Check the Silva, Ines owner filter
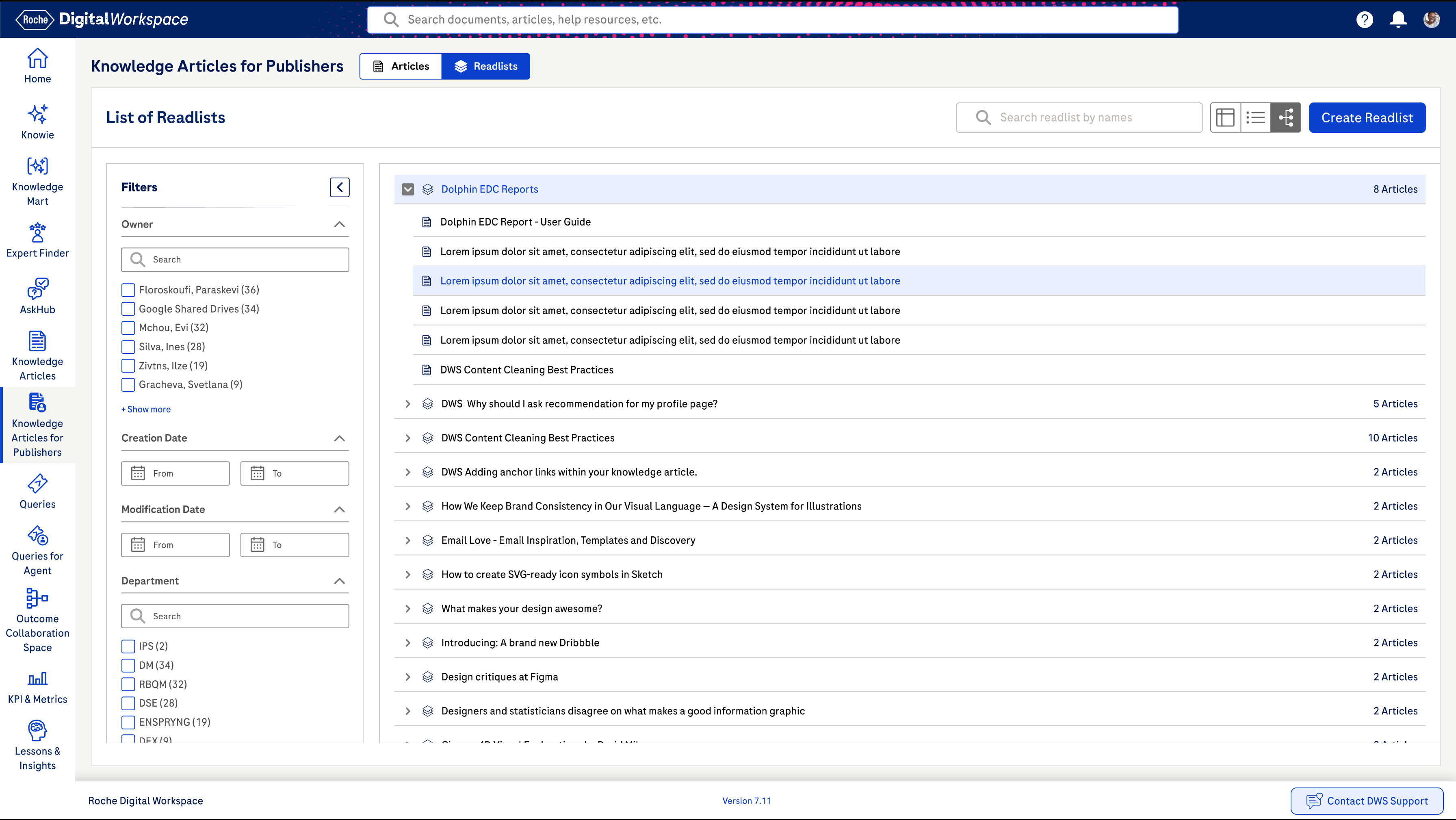1456x820 pixels. coord(128,347)
